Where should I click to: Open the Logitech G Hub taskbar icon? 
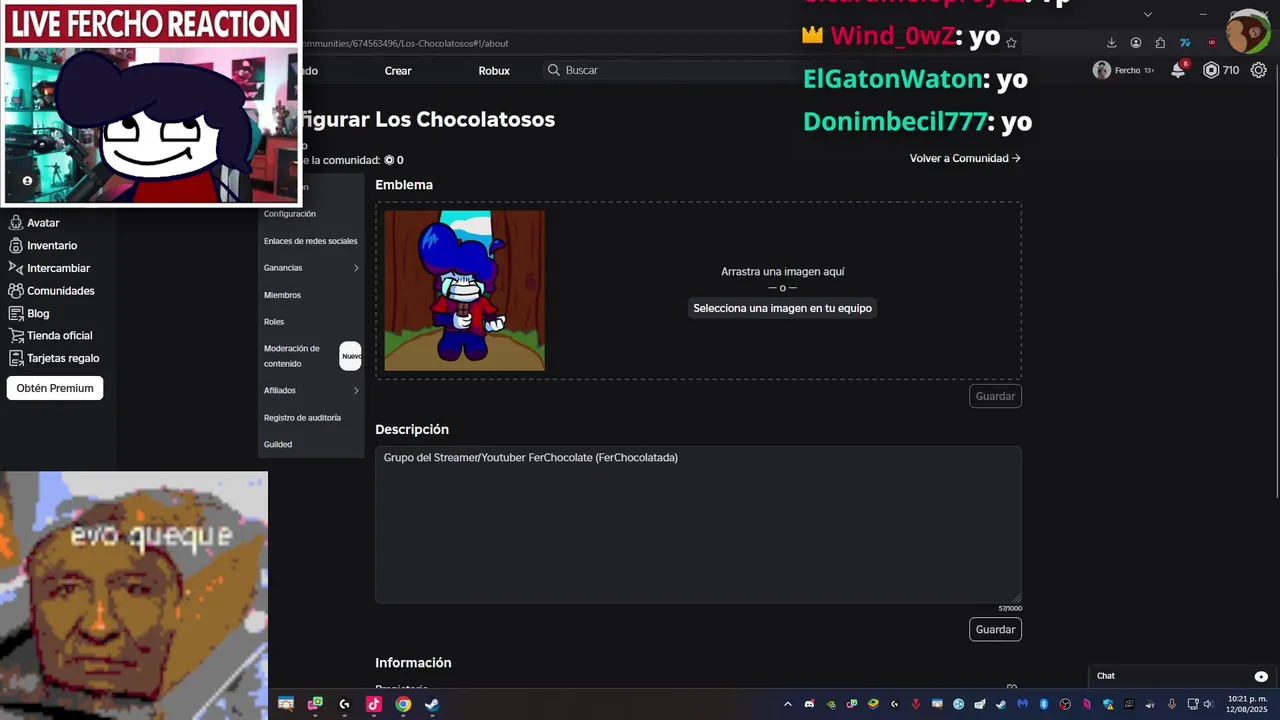pos(344,704)
